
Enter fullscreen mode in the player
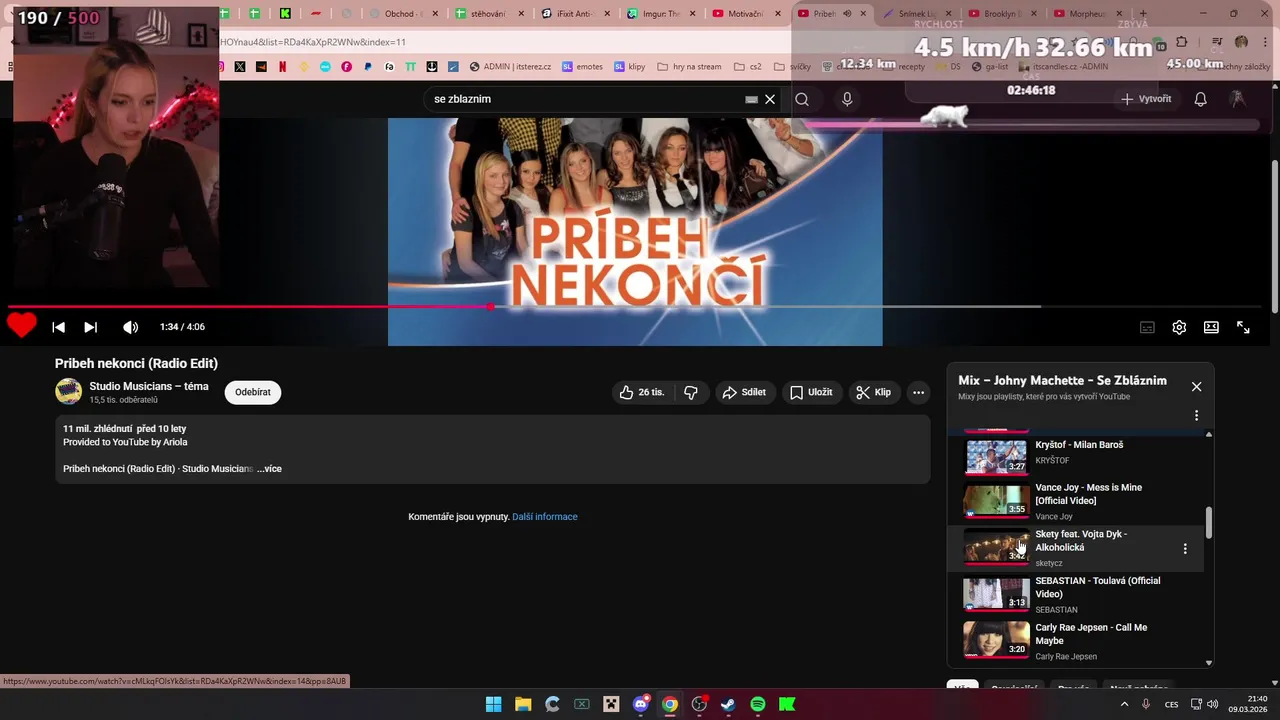[1243, 327]
